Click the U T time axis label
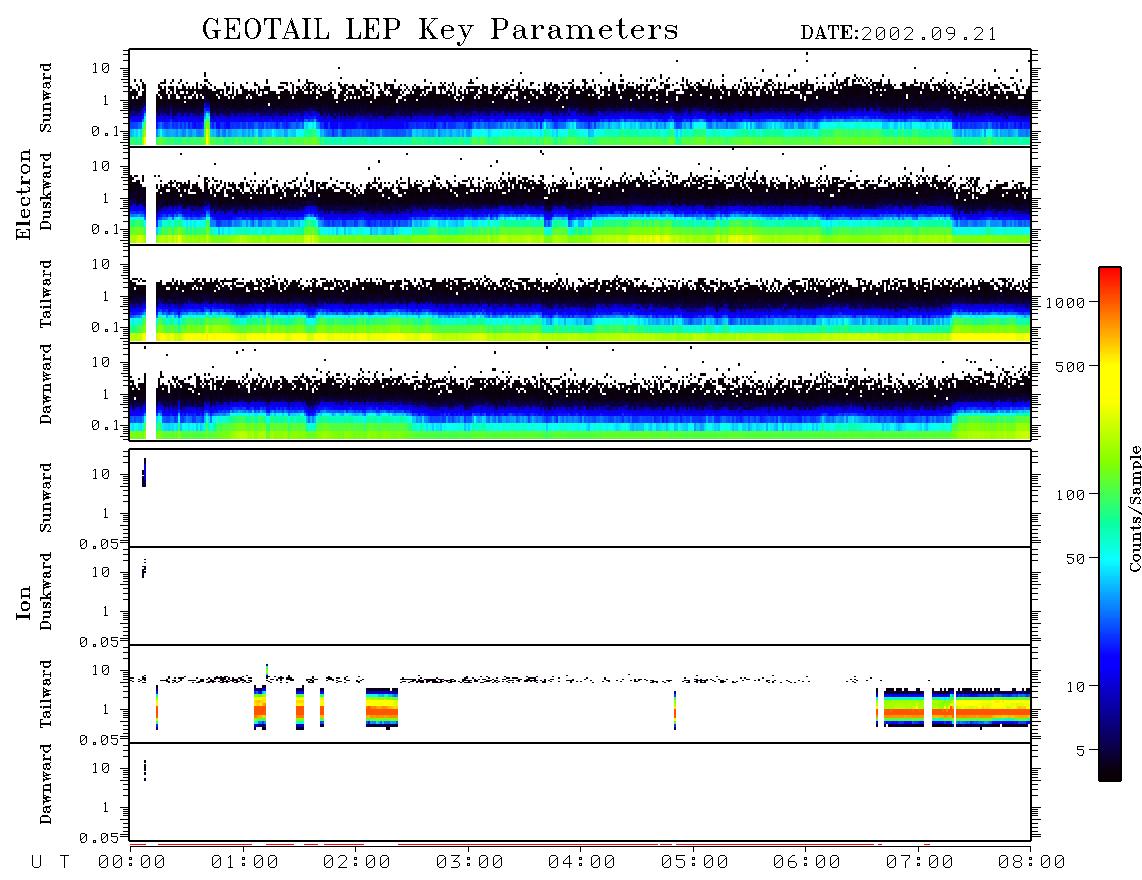The height and width of the screenshot is (880, 1142). (50, 863)
